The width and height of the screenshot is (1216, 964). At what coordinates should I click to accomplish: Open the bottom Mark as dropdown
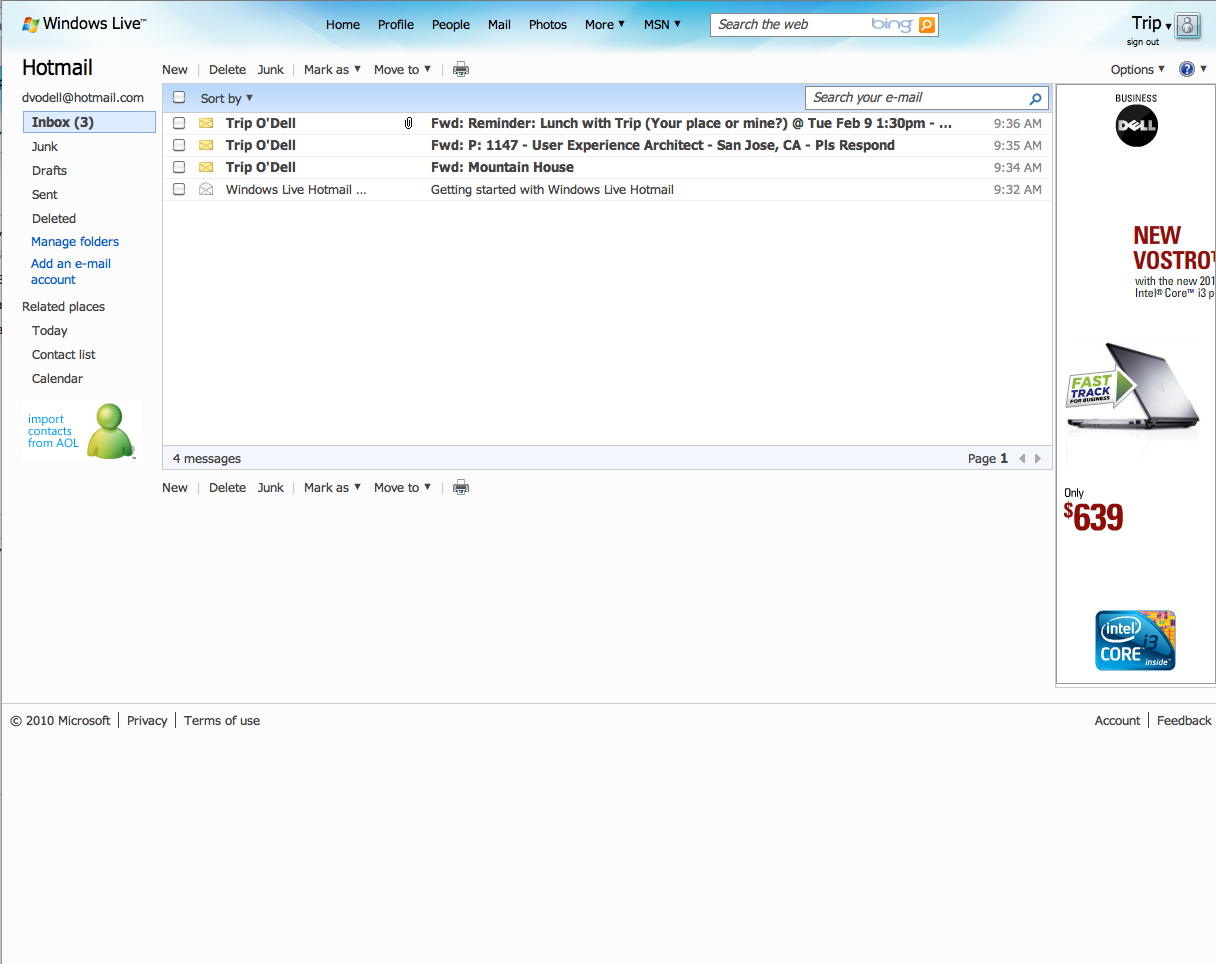pyautogui.click(x=333, y=487)
